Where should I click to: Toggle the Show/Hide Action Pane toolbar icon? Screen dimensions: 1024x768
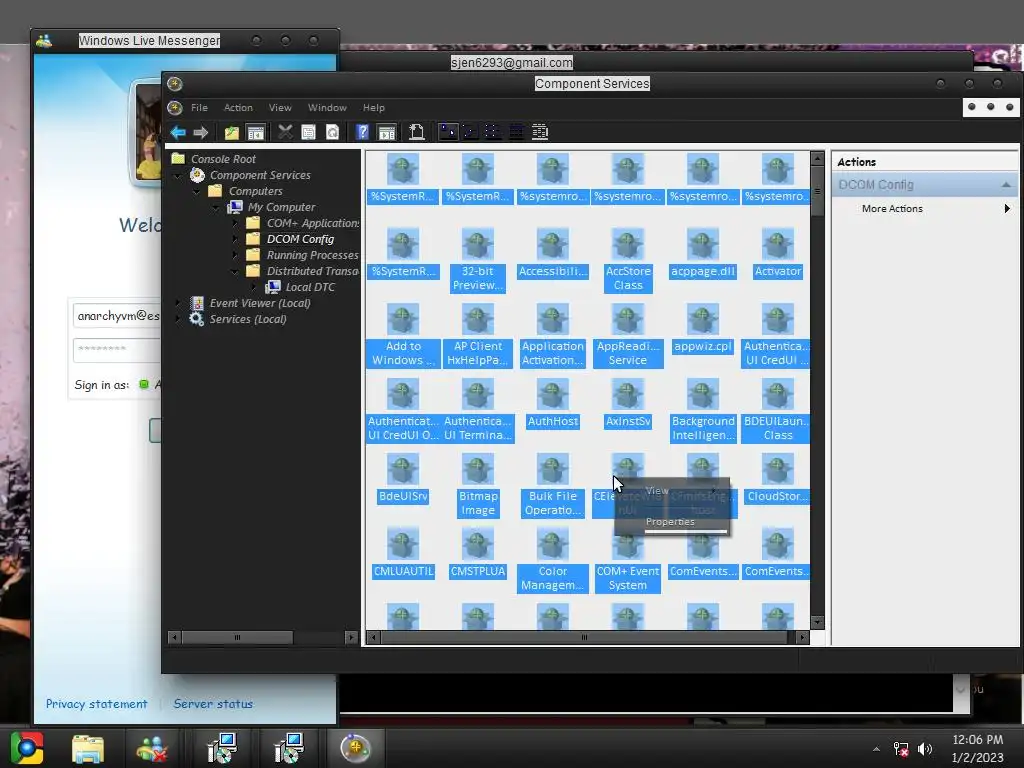pos(387,133)
